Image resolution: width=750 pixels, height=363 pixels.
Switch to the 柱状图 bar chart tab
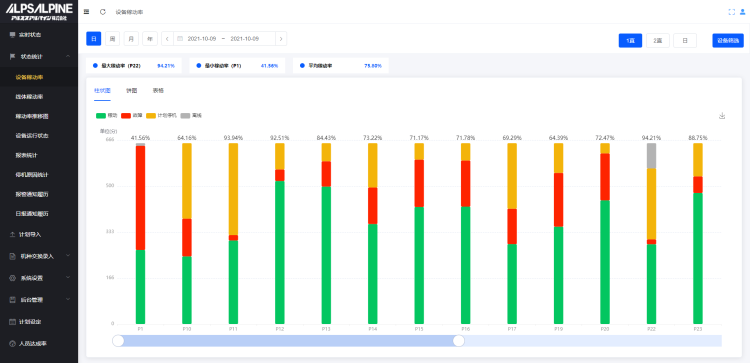point(102,90)
